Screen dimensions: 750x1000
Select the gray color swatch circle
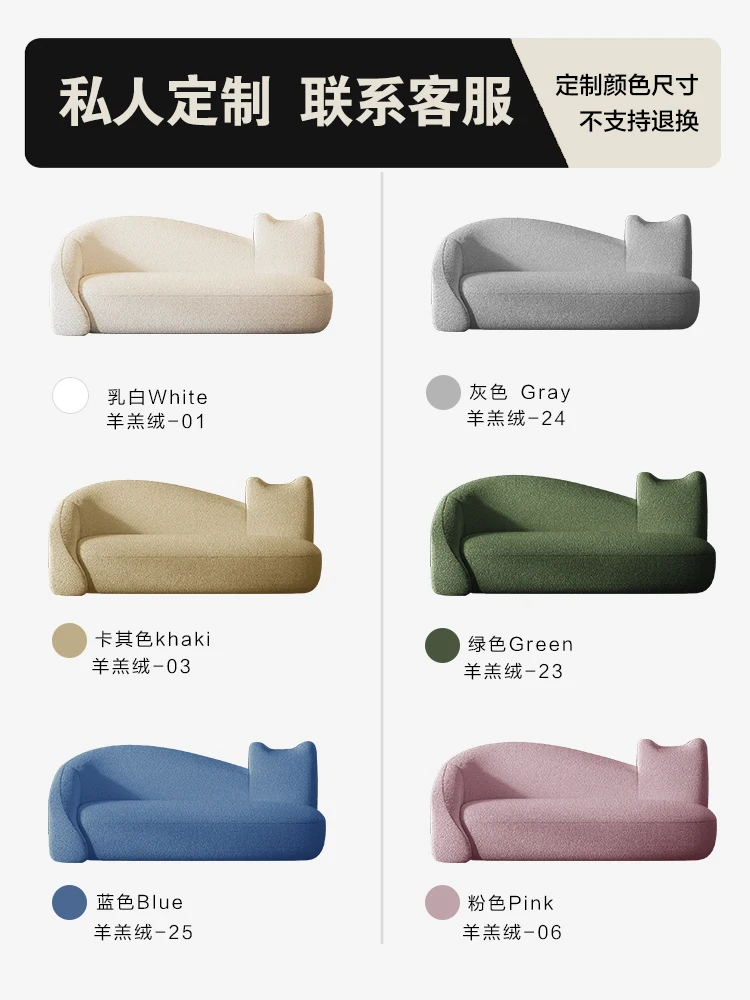tap(443, 392)
